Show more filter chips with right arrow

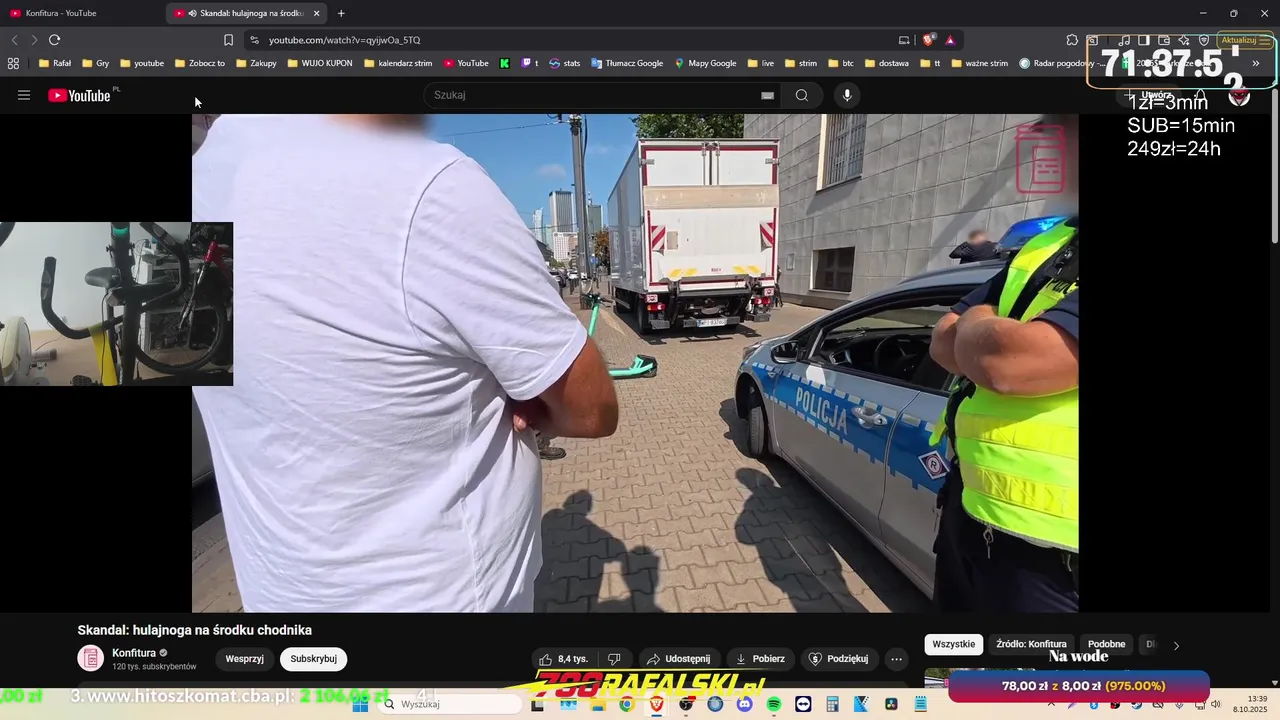(1176, 645)
